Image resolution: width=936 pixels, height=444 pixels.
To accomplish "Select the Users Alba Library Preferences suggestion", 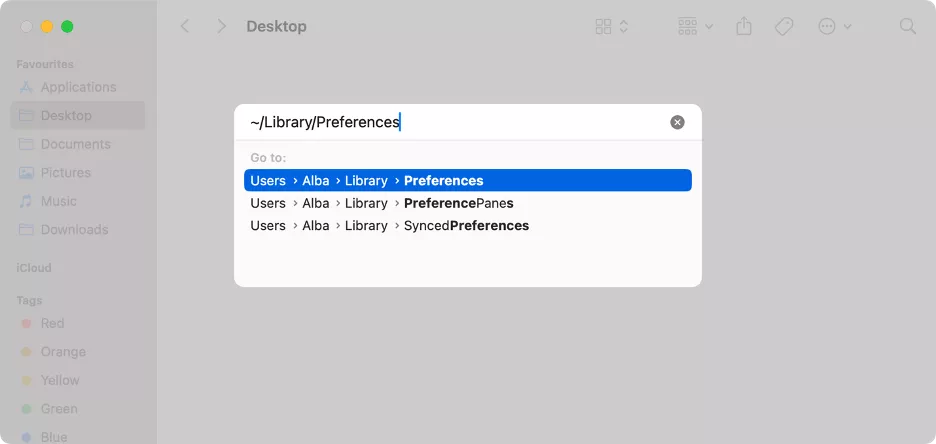I will (467, 180).
